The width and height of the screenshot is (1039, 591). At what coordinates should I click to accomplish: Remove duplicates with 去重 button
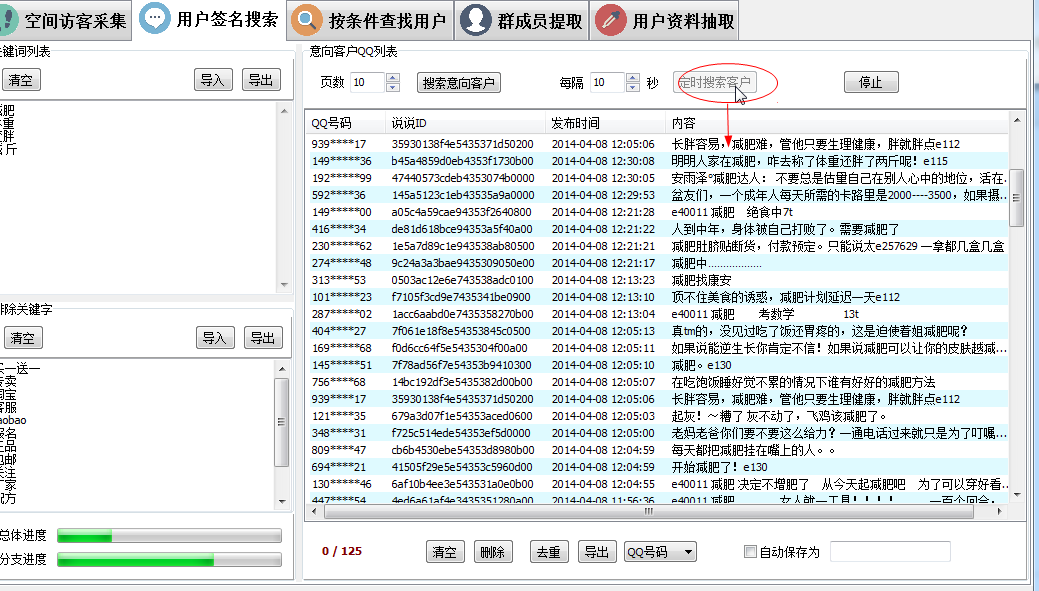(x=549, y=552)
